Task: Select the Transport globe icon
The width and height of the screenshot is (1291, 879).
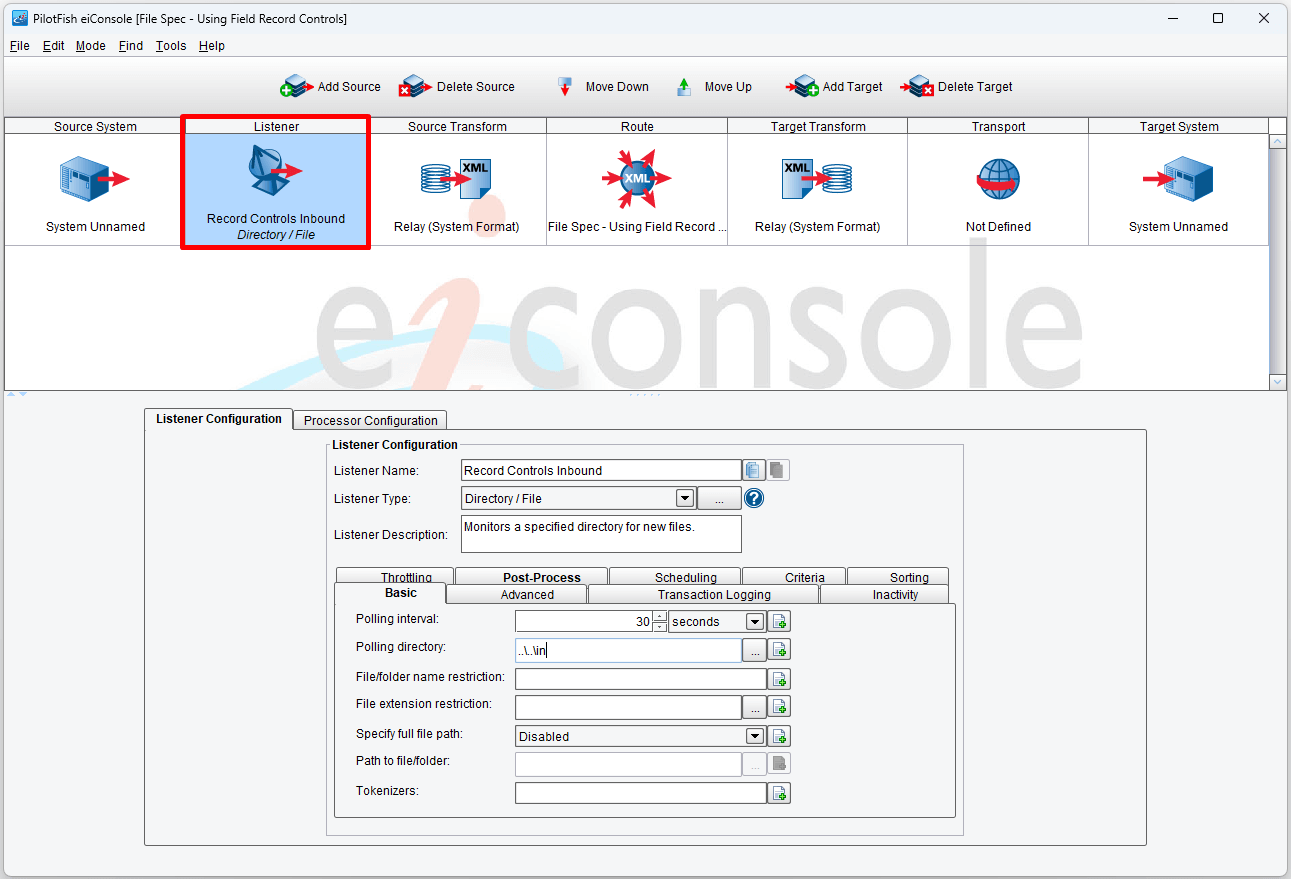Action: point(997,181)
